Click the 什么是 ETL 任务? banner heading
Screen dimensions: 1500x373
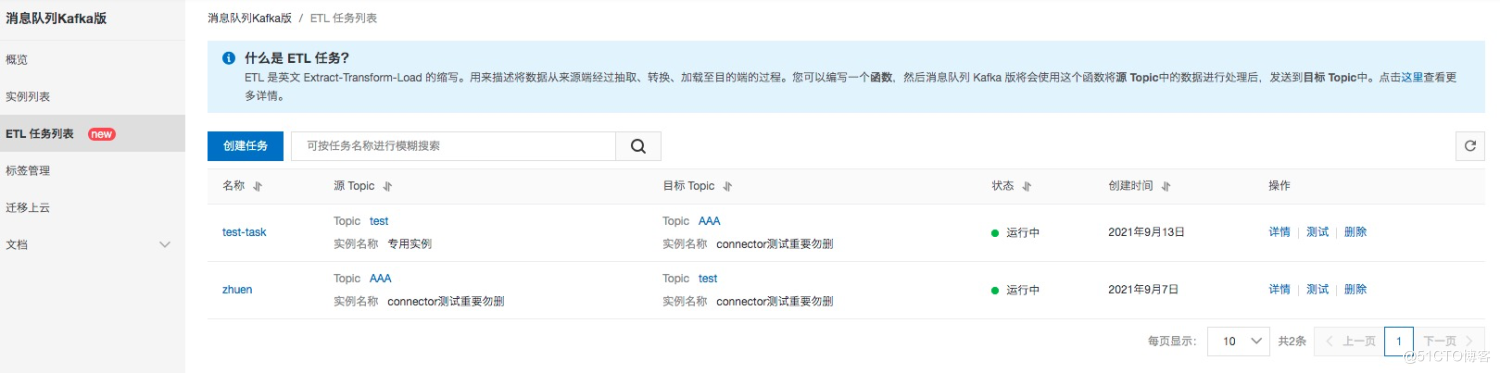pyautogui.click(x=297, y=58)
